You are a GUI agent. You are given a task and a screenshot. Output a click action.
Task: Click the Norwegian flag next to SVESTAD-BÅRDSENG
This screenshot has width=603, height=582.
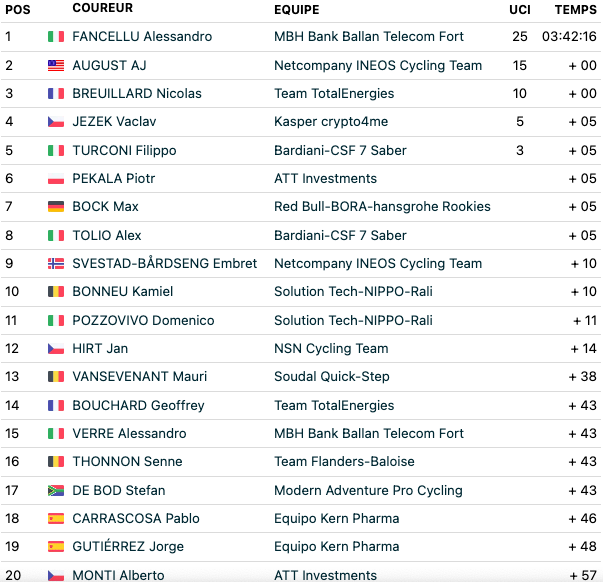pyautogui.click(x=56, y=263)
